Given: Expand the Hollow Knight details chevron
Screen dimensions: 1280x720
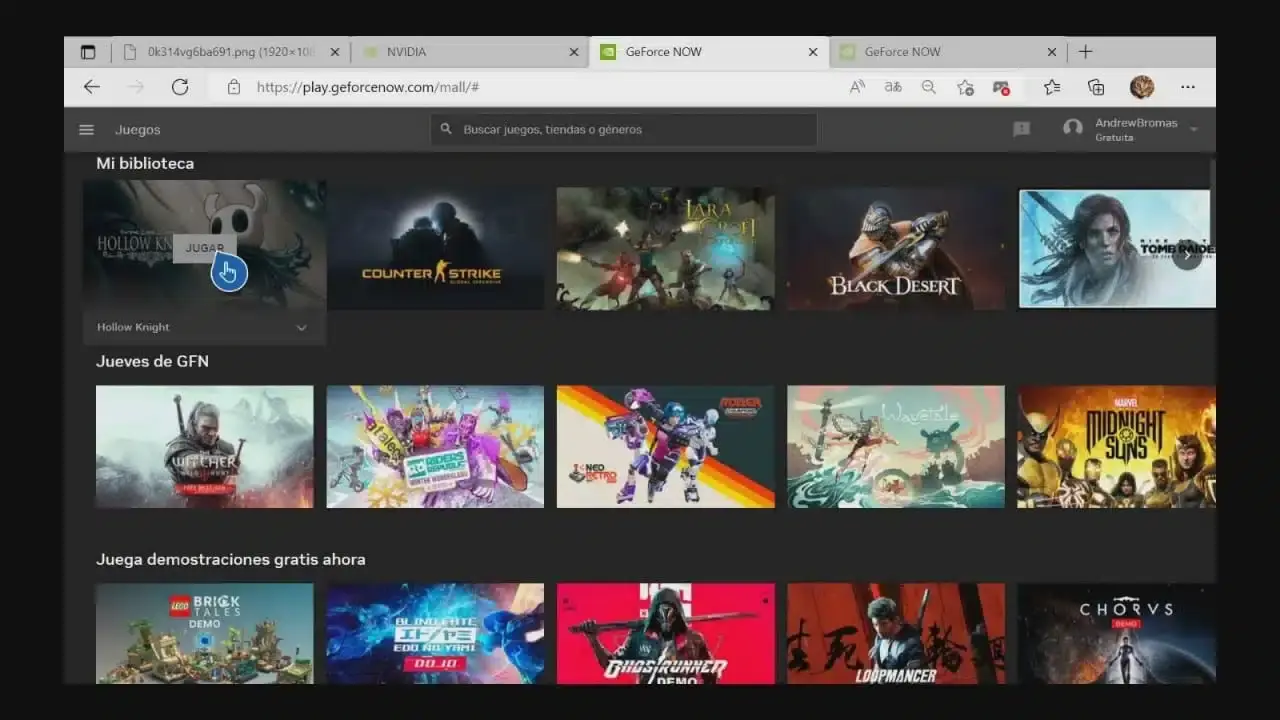Looking at the screenshot, I should click(301, 327).
